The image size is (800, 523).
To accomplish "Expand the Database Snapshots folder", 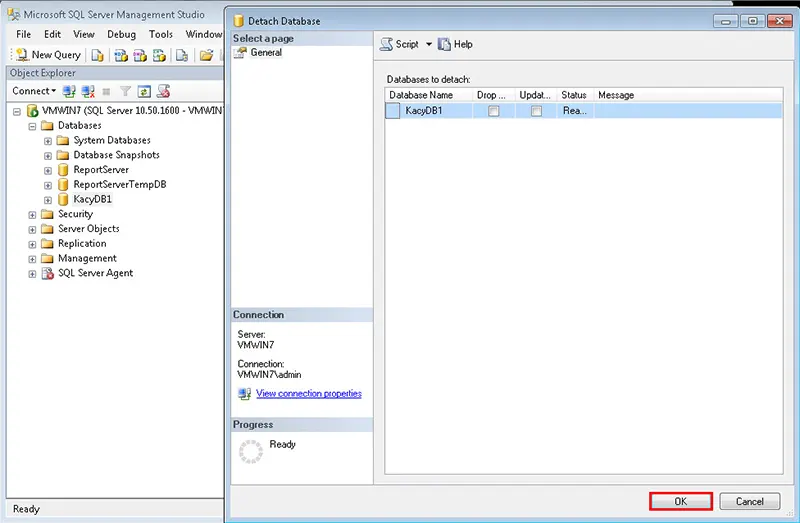I will point(47,156).
